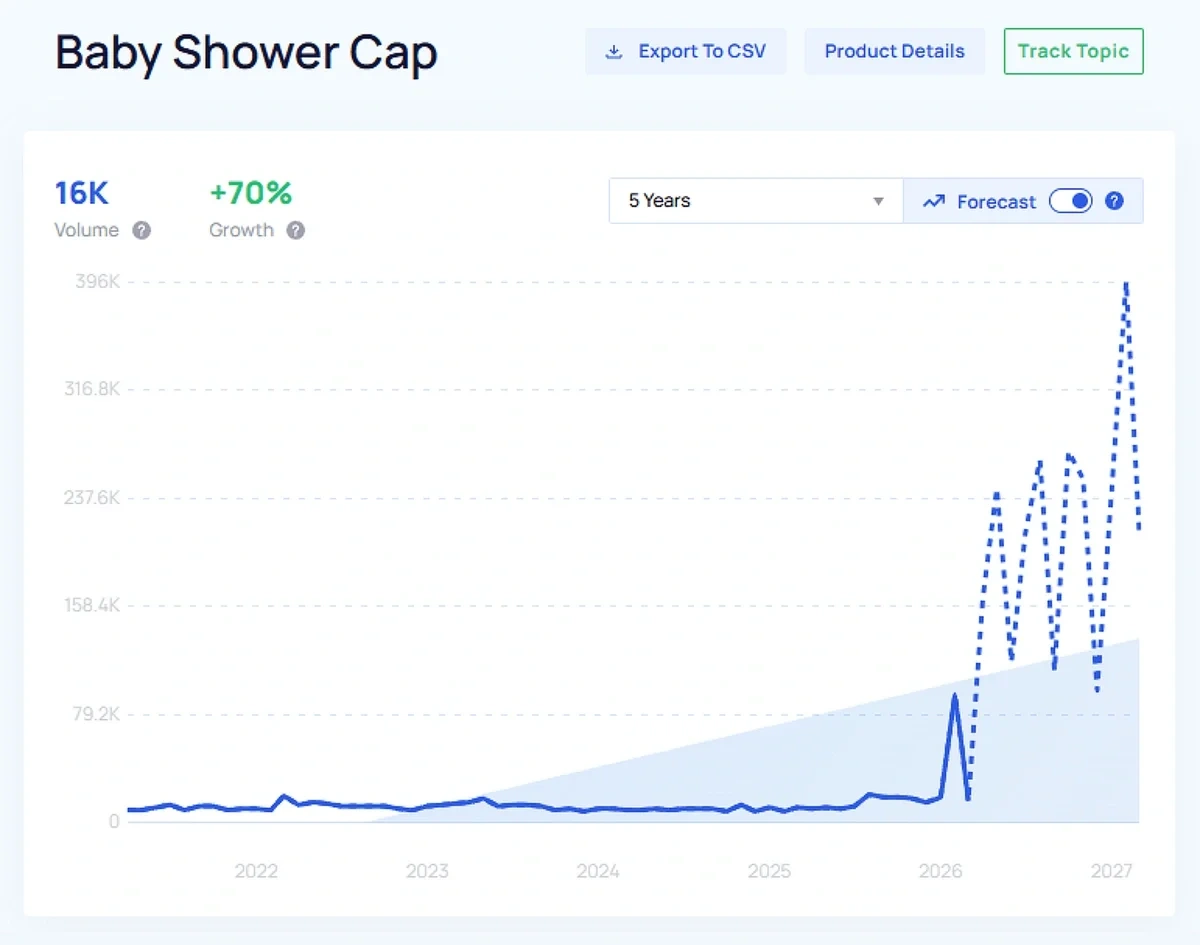Screen dimensions: 1200x945
Task: Toggle the forecast switch on the chart header
Action: [1070, 201]
